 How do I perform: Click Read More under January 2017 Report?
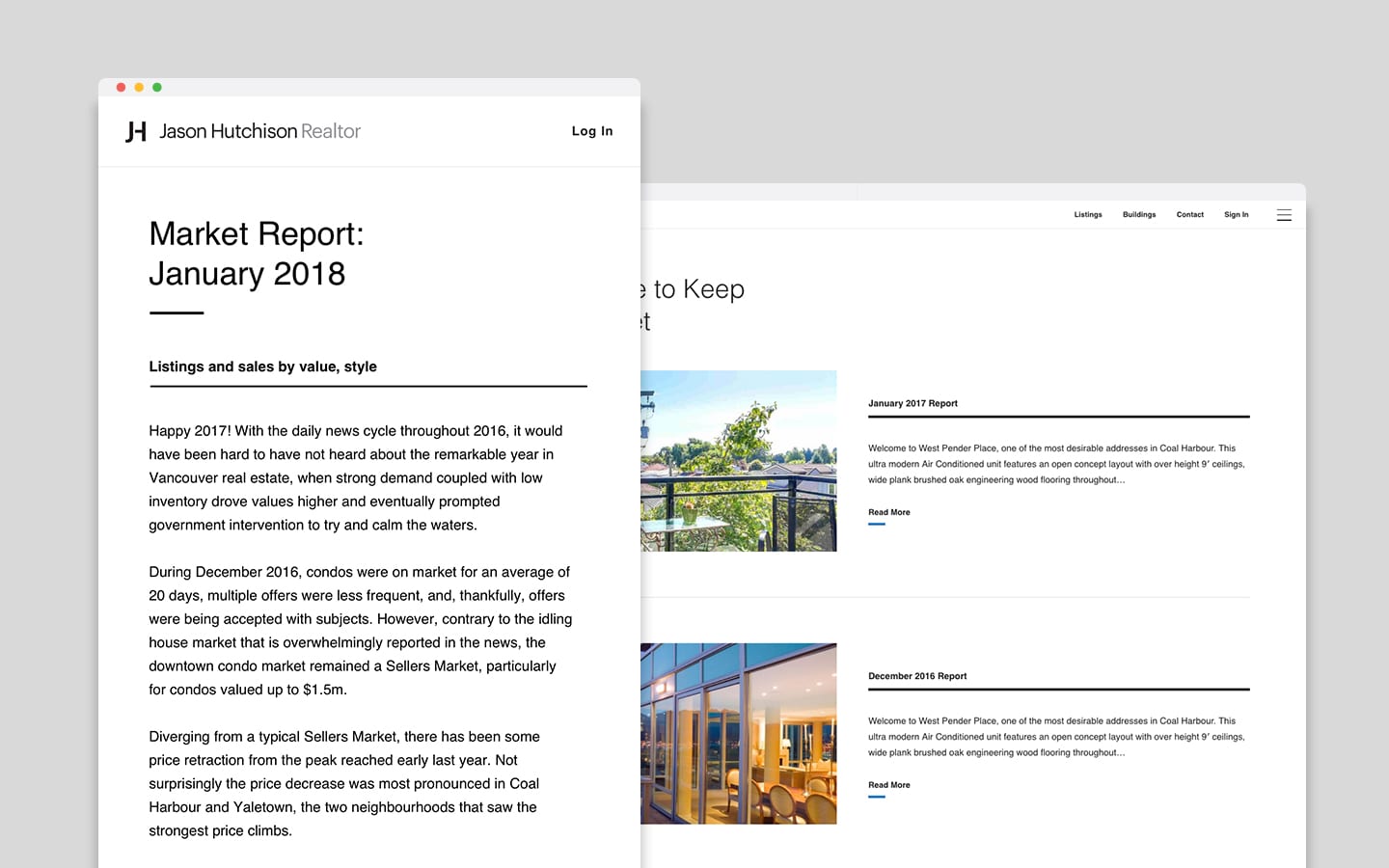(x=889, y=512)
